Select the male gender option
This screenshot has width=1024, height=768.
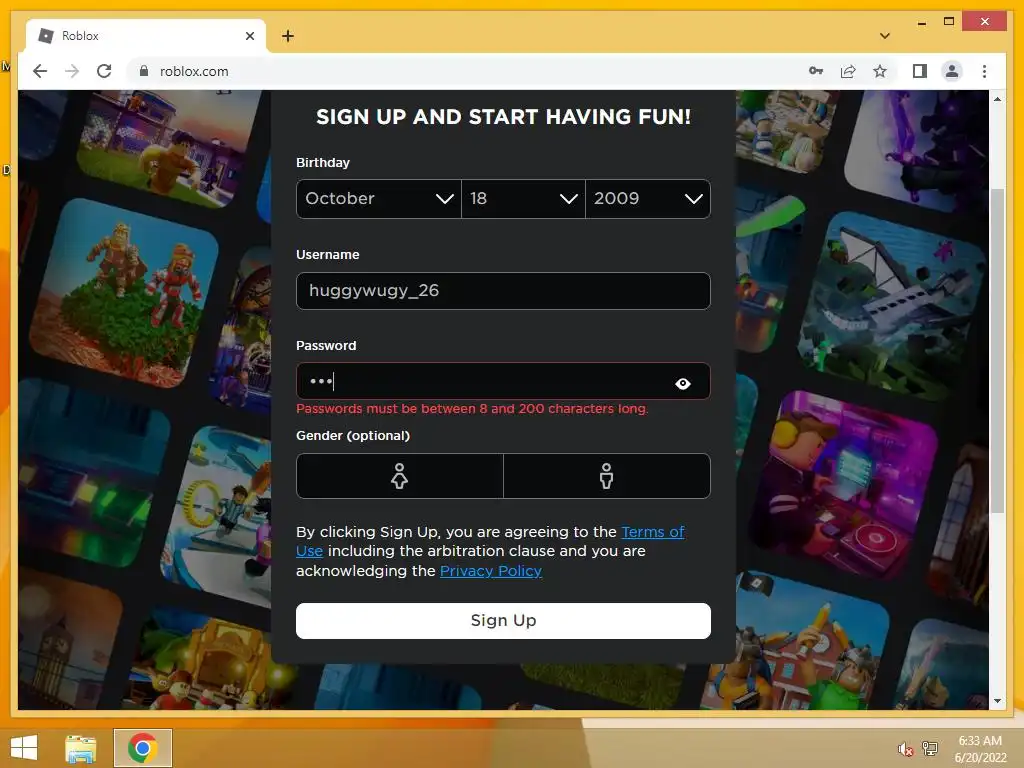[x=607, y=476]
